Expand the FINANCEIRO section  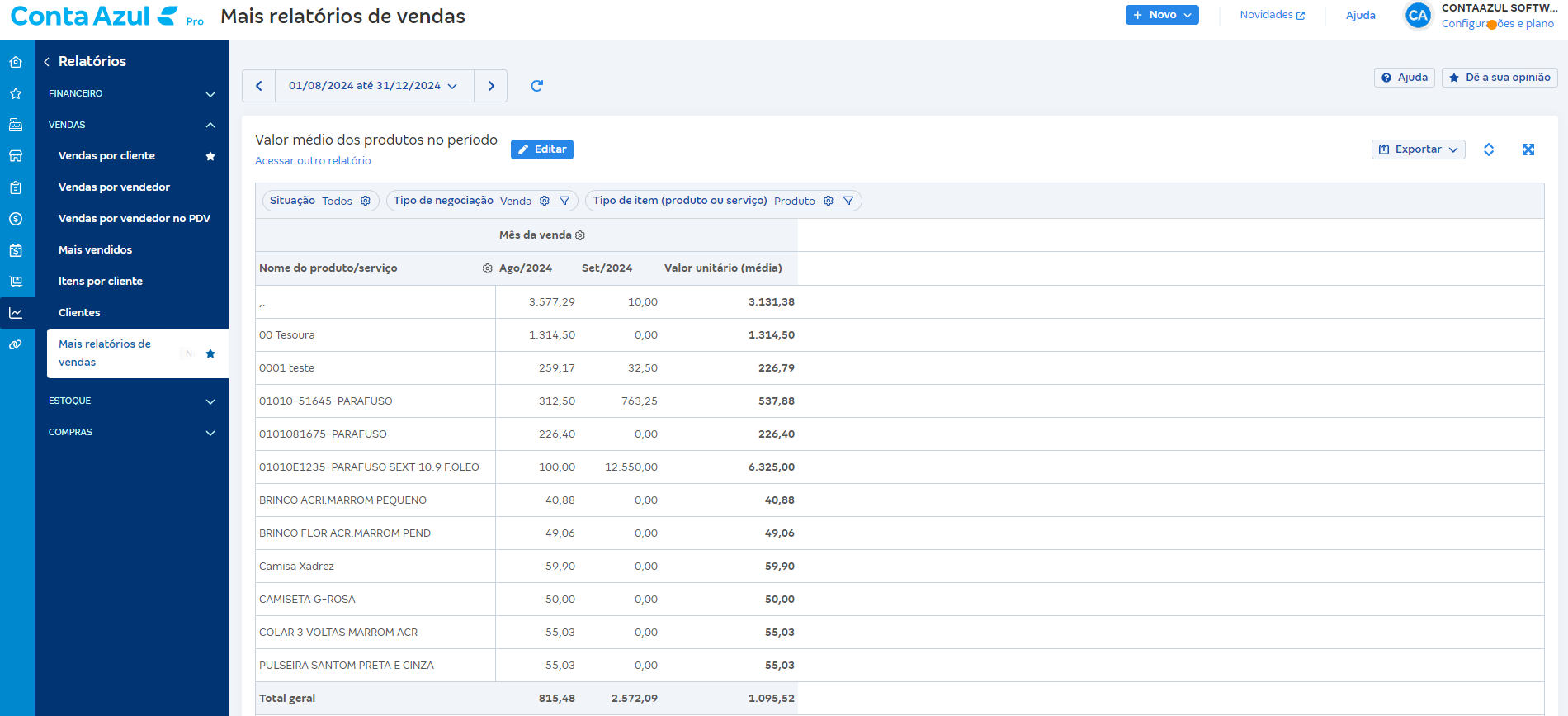click(x=132, y=93)
